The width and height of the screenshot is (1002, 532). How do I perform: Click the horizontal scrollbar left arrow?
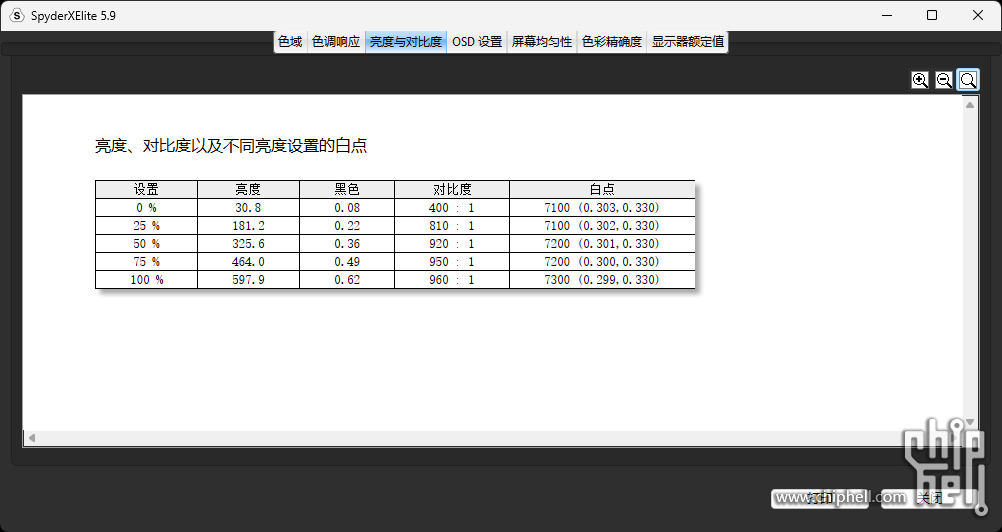31,438
